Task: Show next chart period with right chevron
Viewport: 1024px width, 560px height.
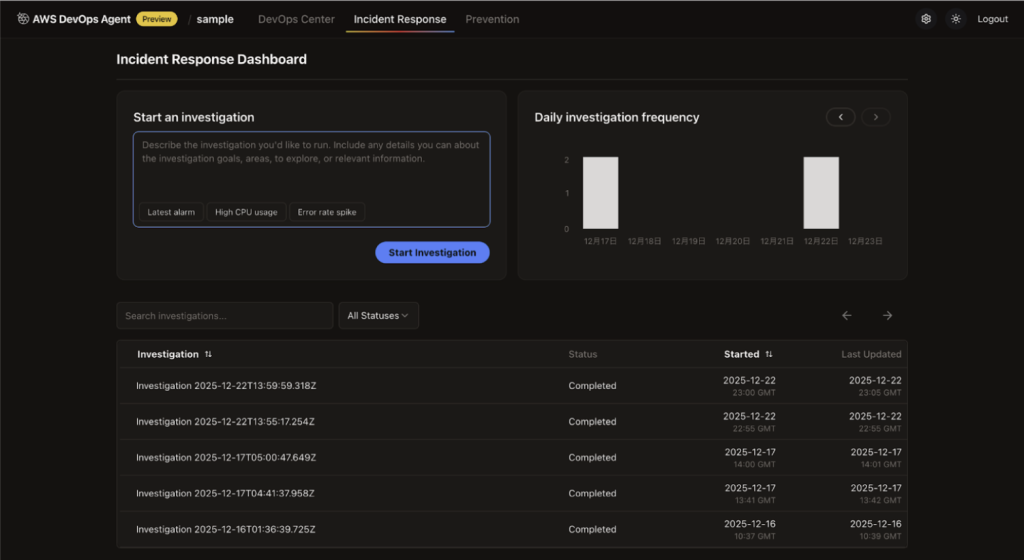Action: pos(876,117)
